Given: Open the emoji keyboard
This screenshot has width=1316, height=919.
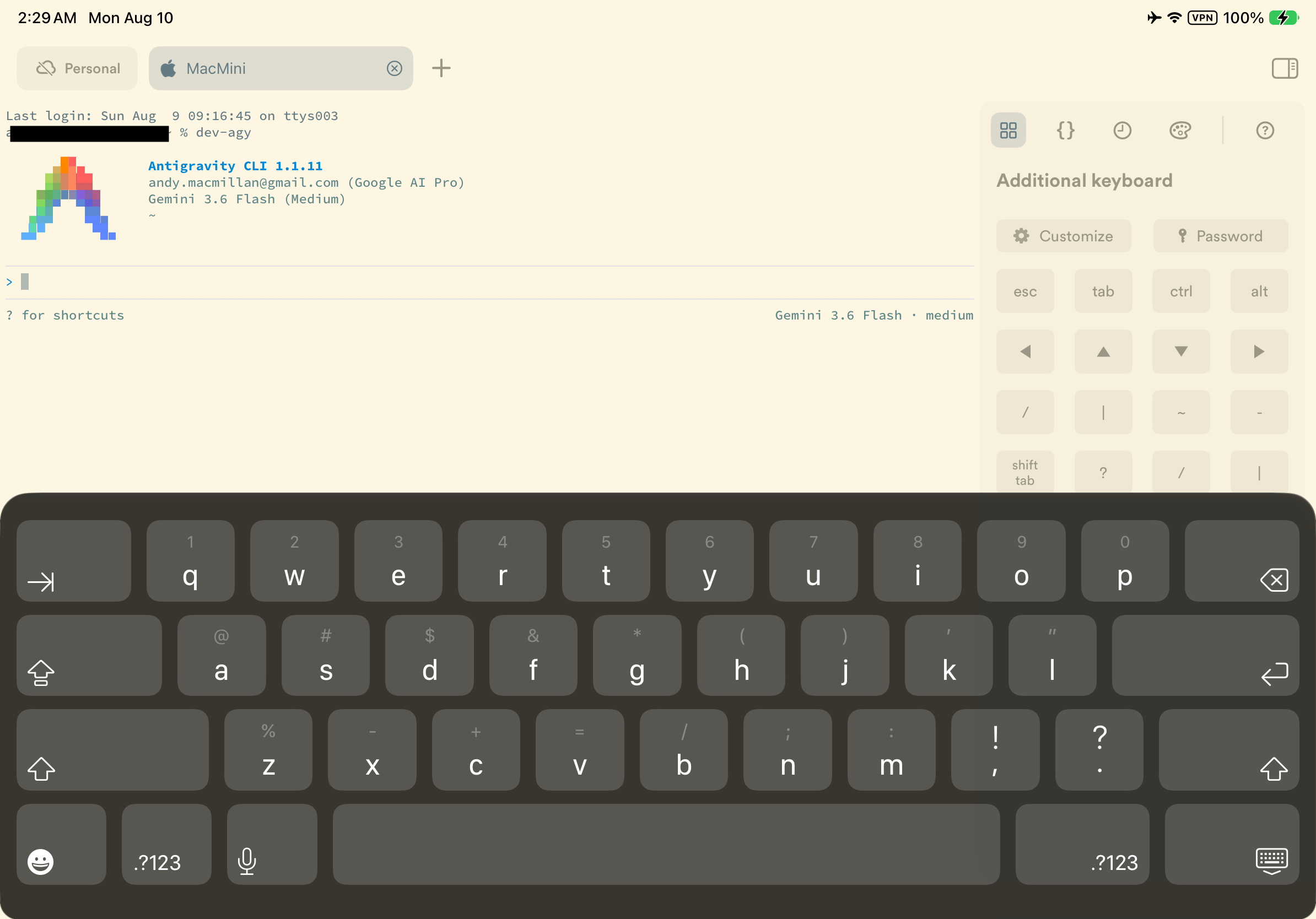Looking at the screenshot, I should tap(61, 845).
